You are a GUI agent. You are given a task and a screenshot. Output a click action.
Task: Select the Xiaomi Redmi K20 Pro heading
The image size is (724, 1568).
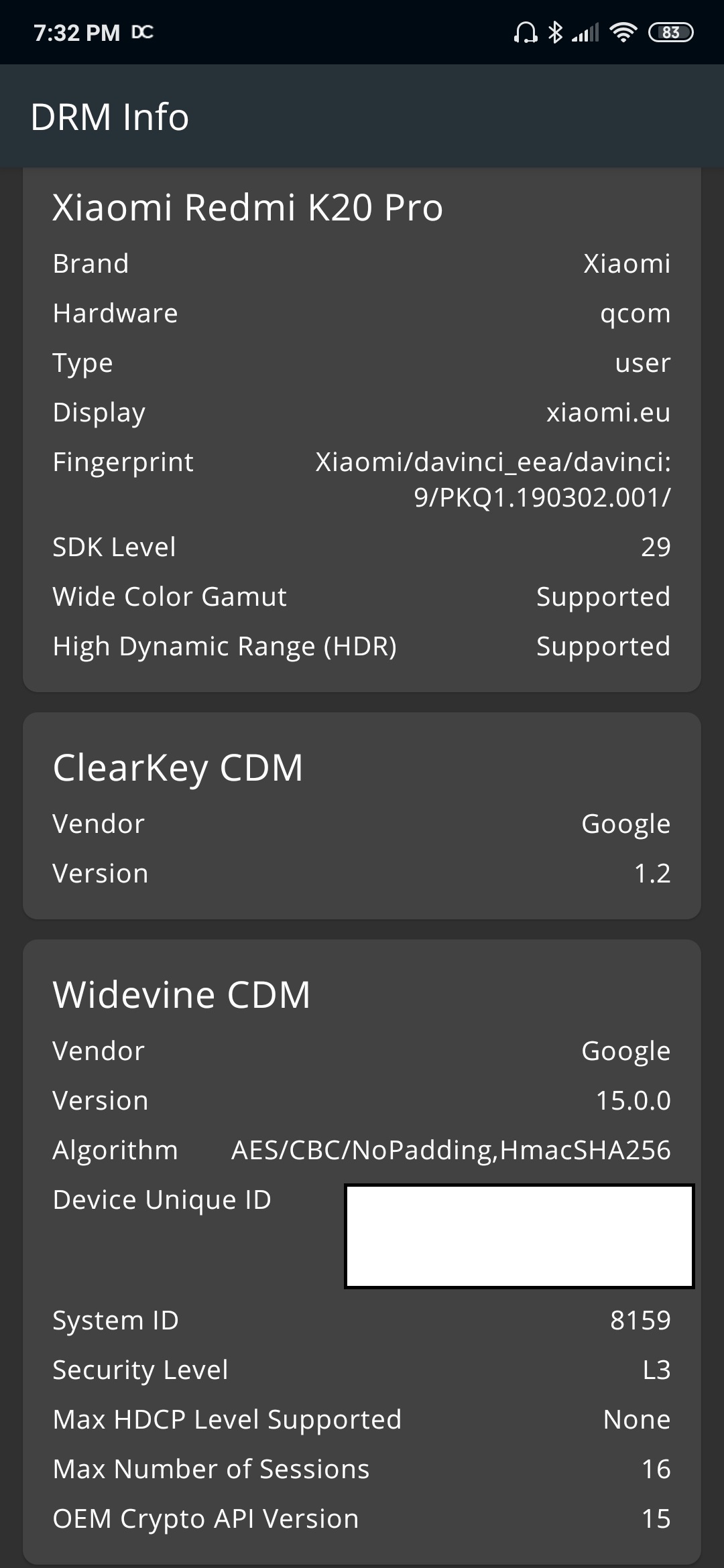(248, 207)
